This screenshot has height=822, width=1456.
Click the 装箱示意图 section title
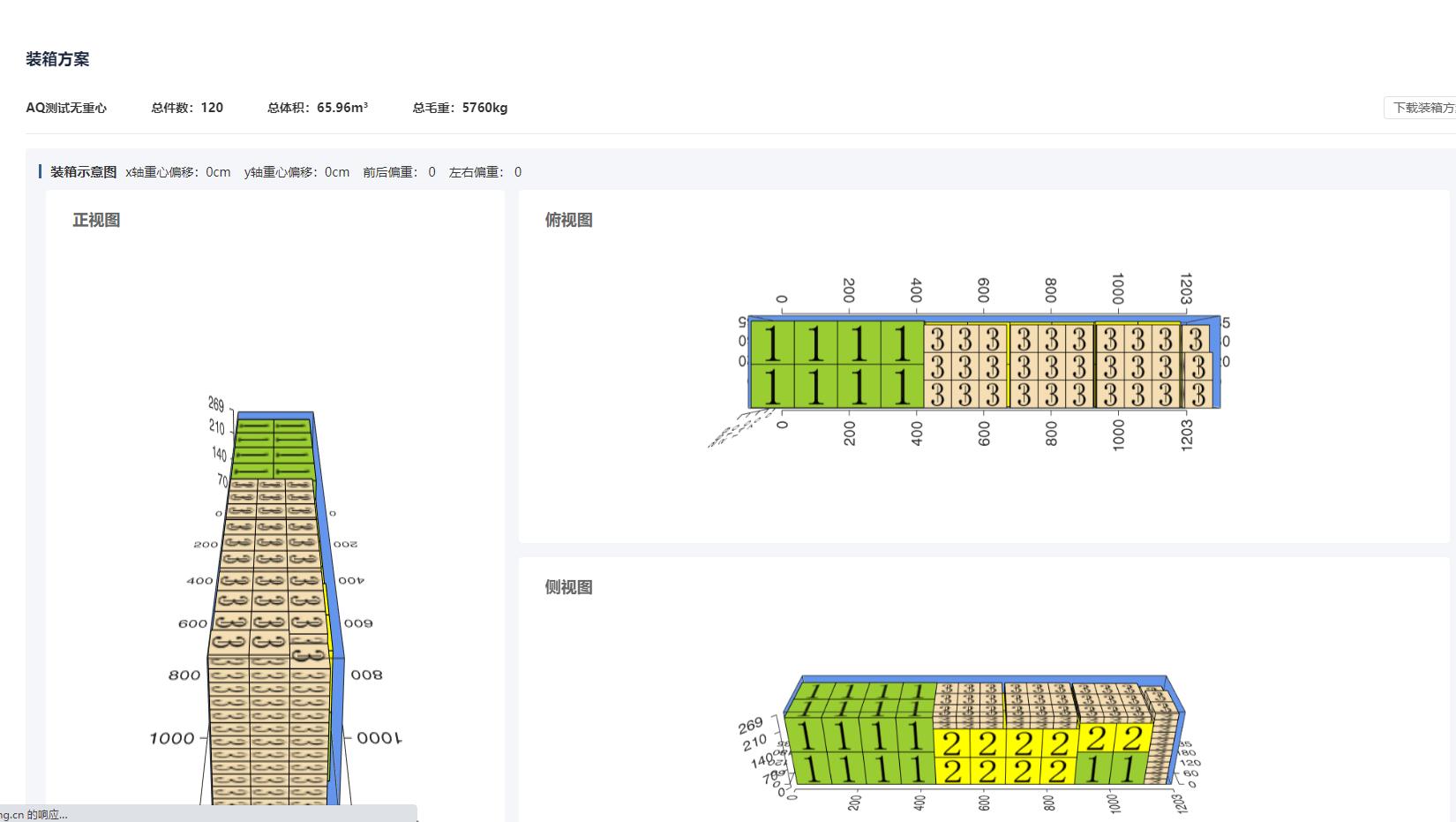pos(83,172)
